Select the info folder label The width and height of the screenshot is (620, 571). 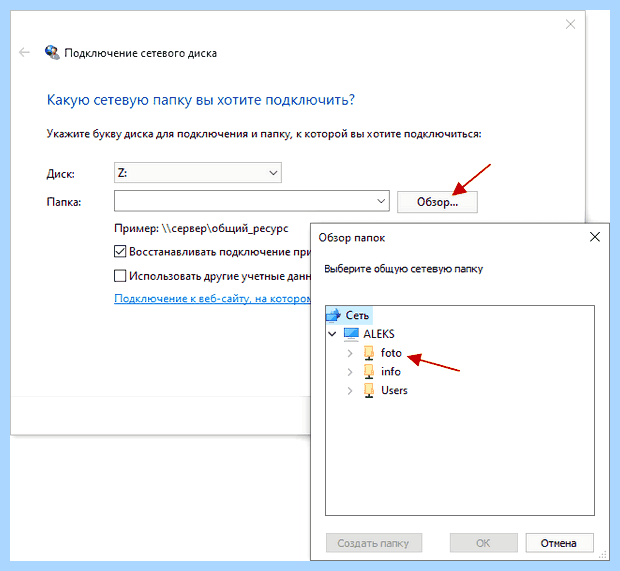[x=391, y=371]
